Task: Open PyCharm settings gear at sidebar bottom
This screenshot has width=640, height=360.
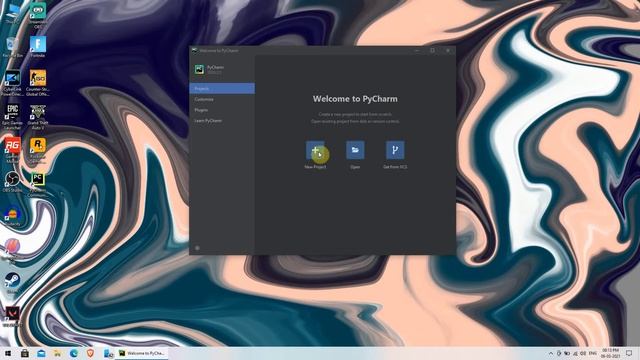Action: pyautogui.click(x=197, y=248)
